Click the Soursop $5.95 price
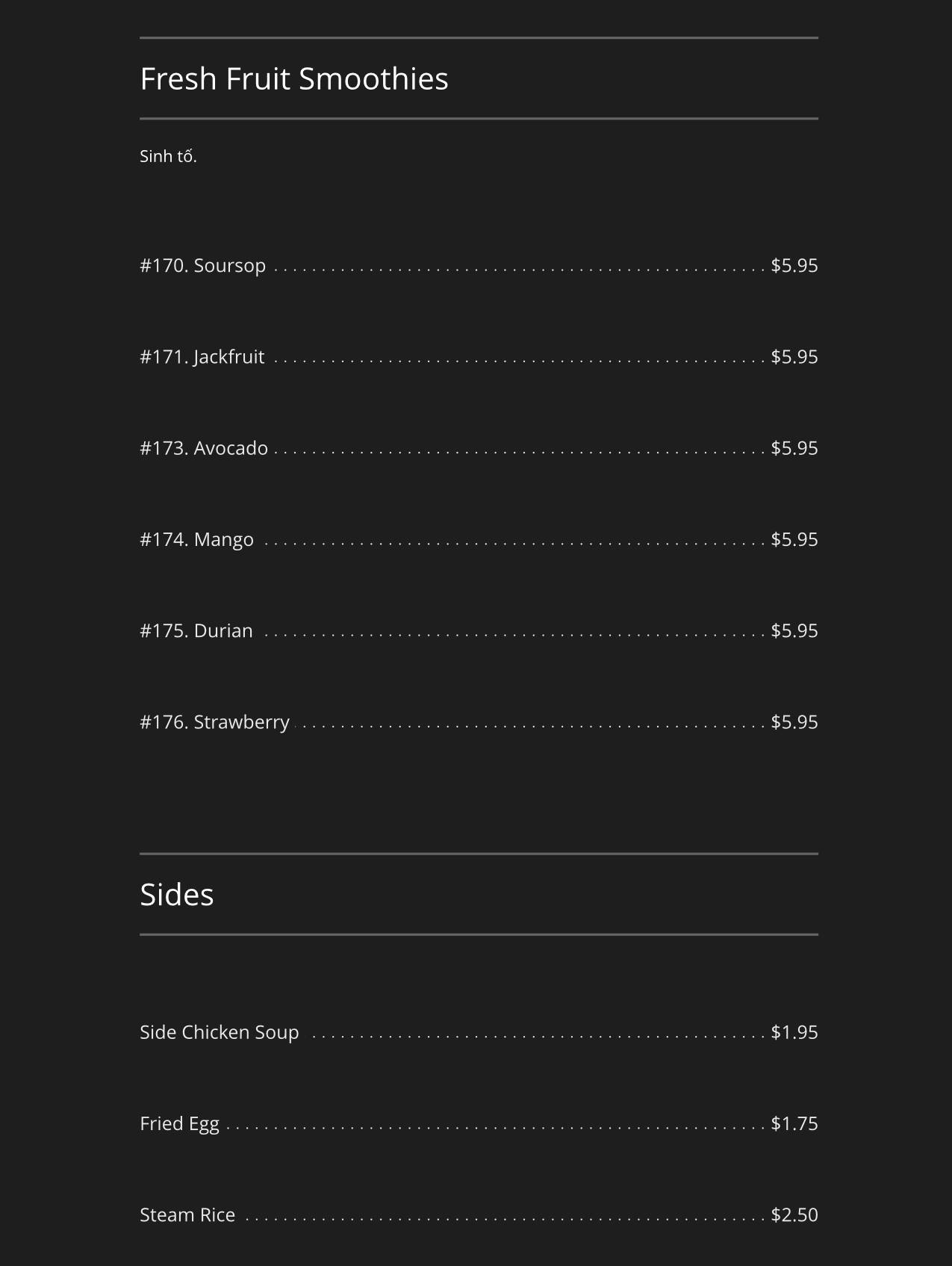Image resolution: width=952 pixels, height=1266 pixels. [x=794, y=266]
